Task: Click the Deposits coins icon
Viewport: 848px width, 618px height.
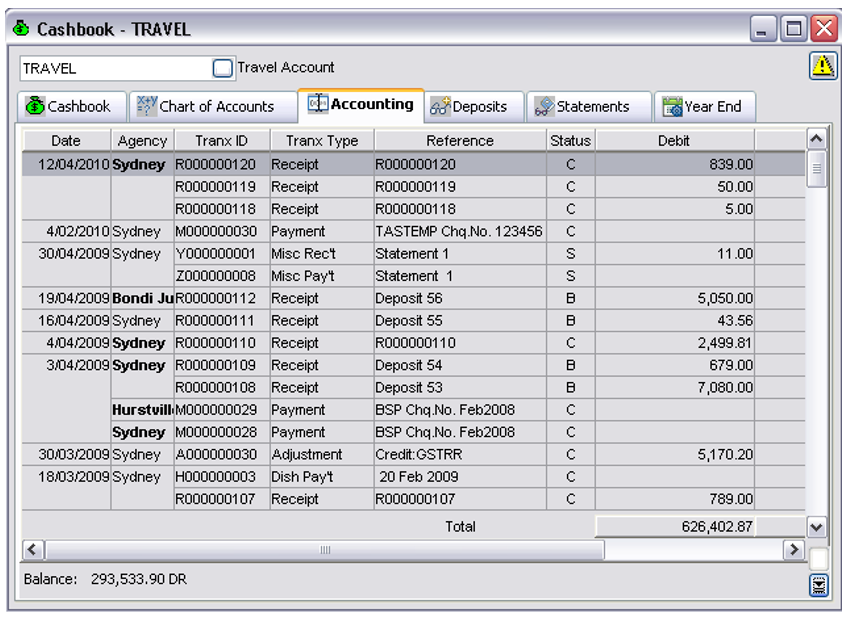Action: pyautogui.click(x=439, y=105)
